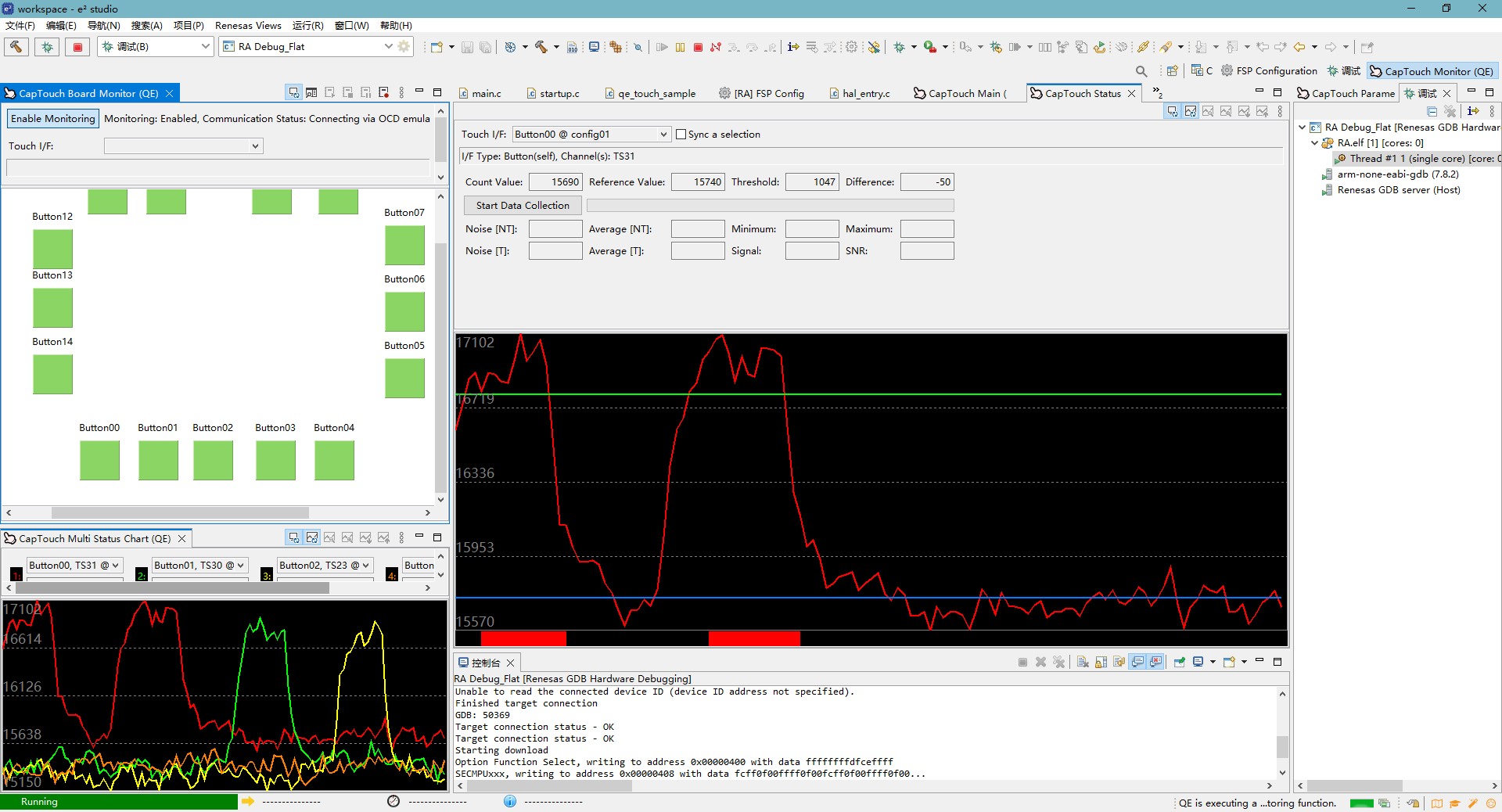The image size is (1502, 812).
Task: Click the Resume debug toolbar icon
Action: click(x=662, y=47)
